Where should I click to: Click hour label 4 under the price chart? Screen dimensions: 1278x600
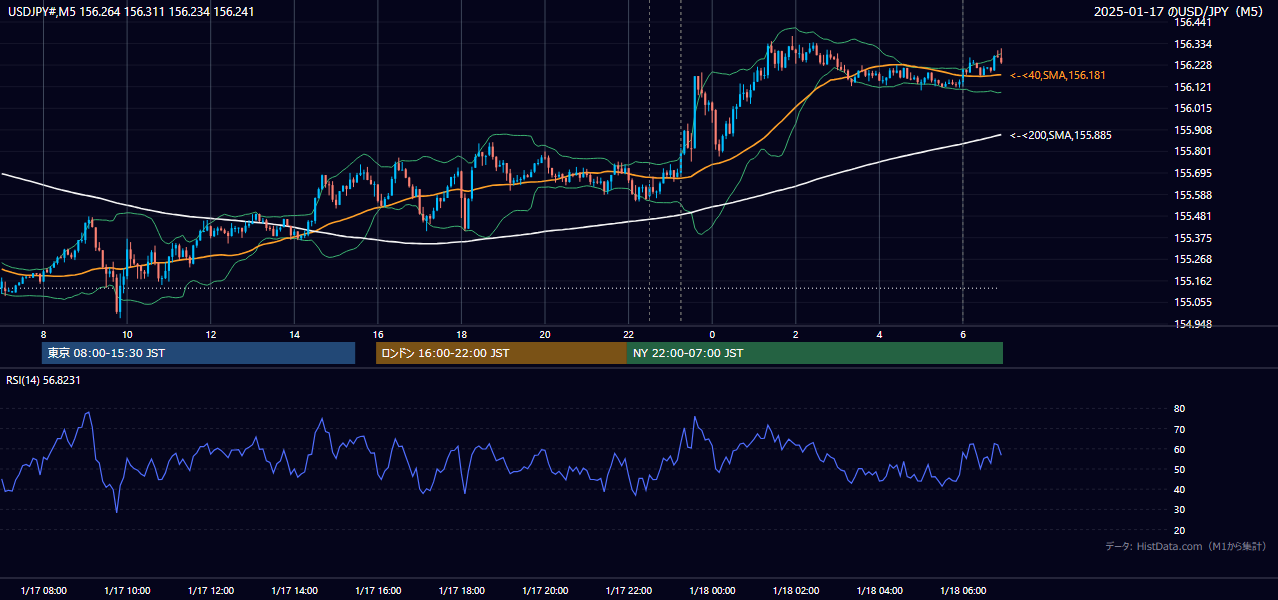click(x=879, y=334)
